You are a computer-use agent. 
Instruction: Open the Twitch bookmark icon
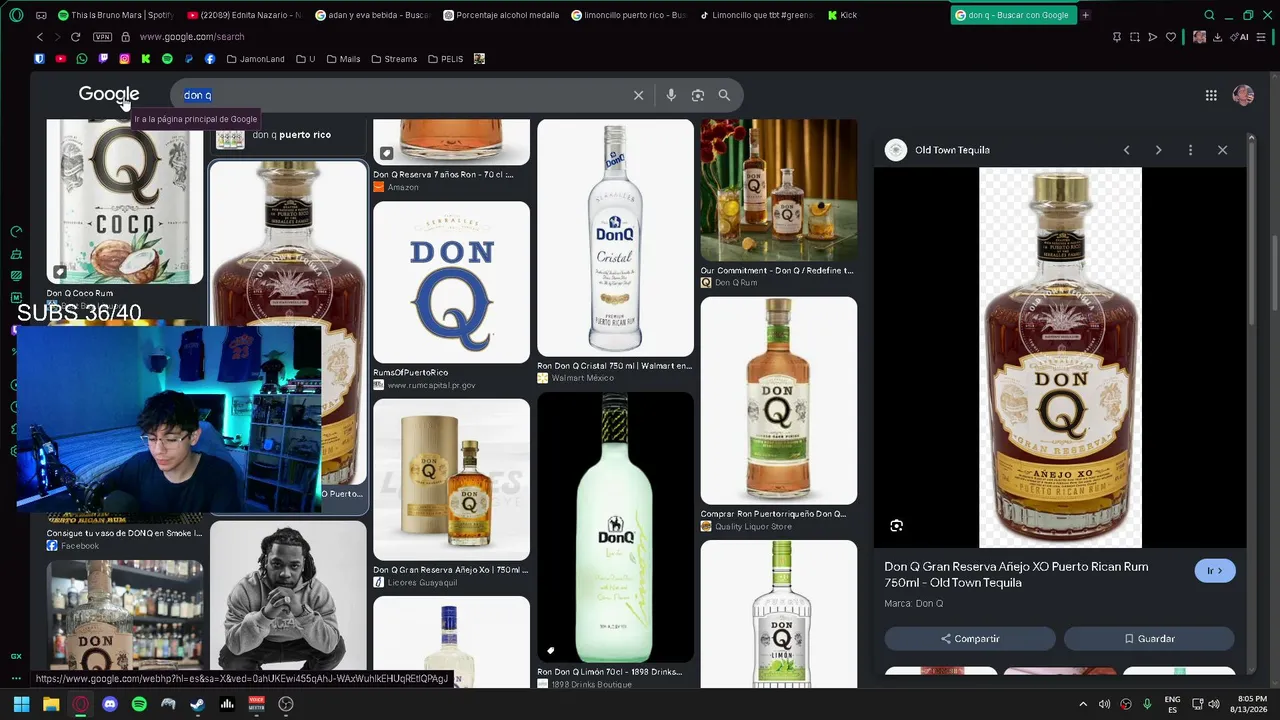coord(103,59)
